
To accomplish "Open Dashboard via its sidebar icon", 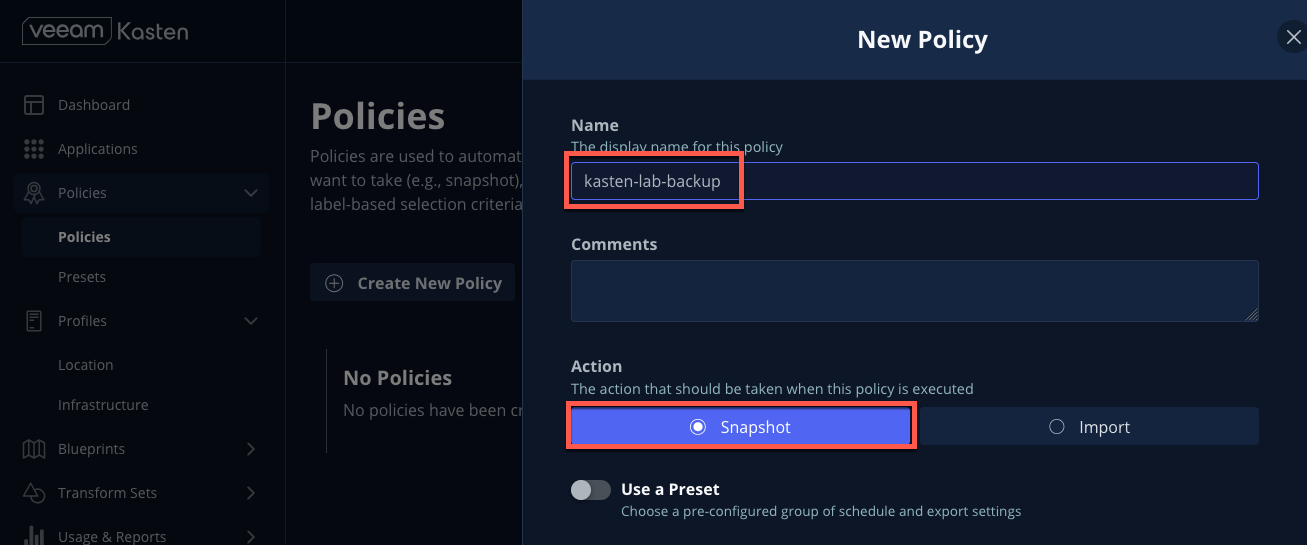I will point(34,105).
